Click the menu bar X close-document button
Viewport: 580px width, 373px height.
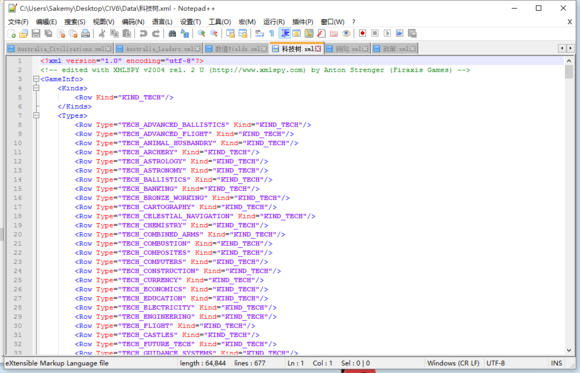pyautogui.click(x=570, y=22)
